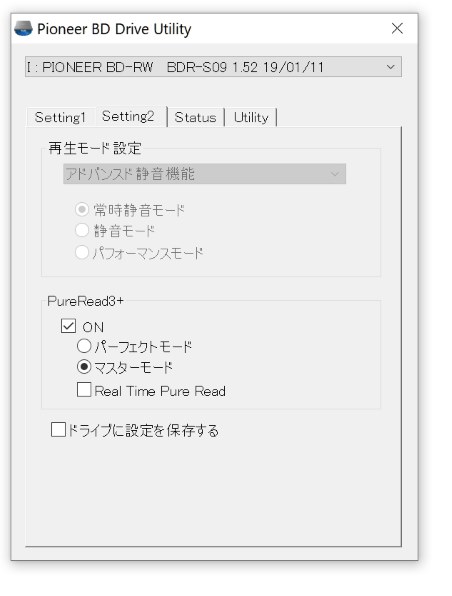Open the drive selection dropdown

coord(213,67)
